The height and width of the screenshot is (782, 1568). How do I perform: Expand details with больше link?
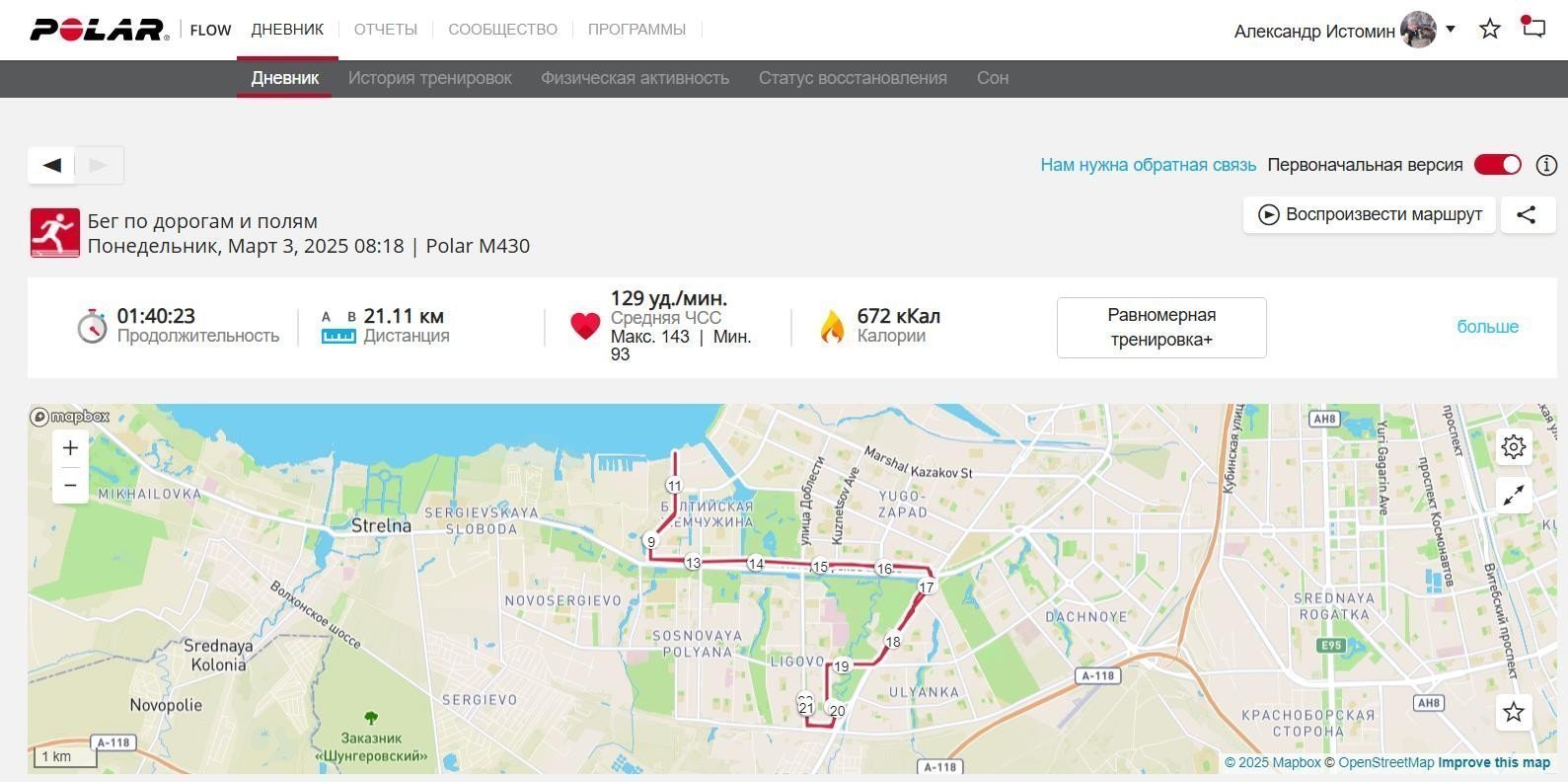click(x=1487, y=327)
